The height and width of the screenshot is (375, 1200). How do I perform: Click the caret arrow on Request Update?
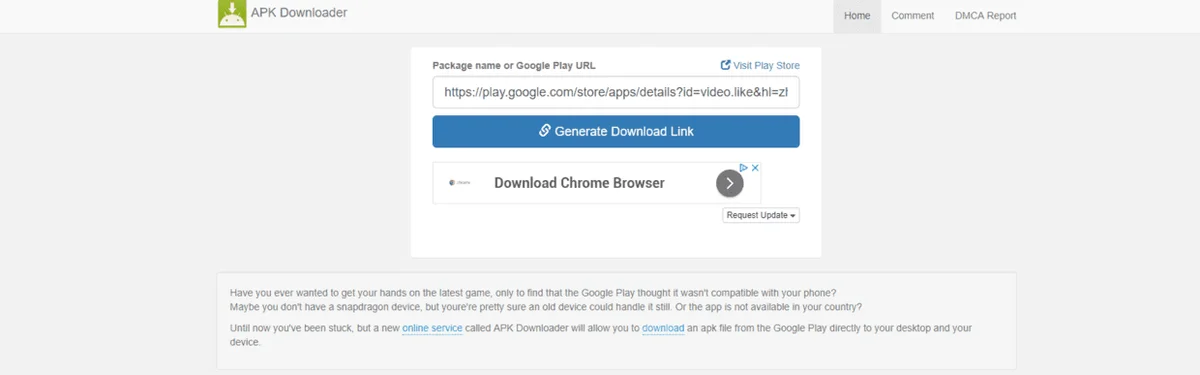(793, 216)
